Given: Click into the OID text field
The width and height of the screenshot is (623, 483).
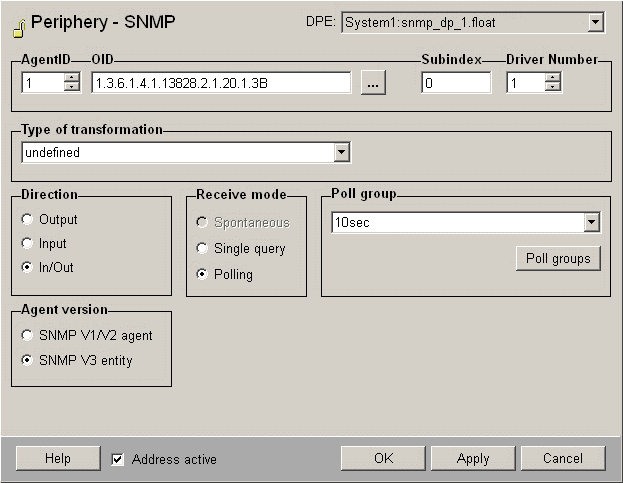Looking at the screenshot, I should click(220, 84).
